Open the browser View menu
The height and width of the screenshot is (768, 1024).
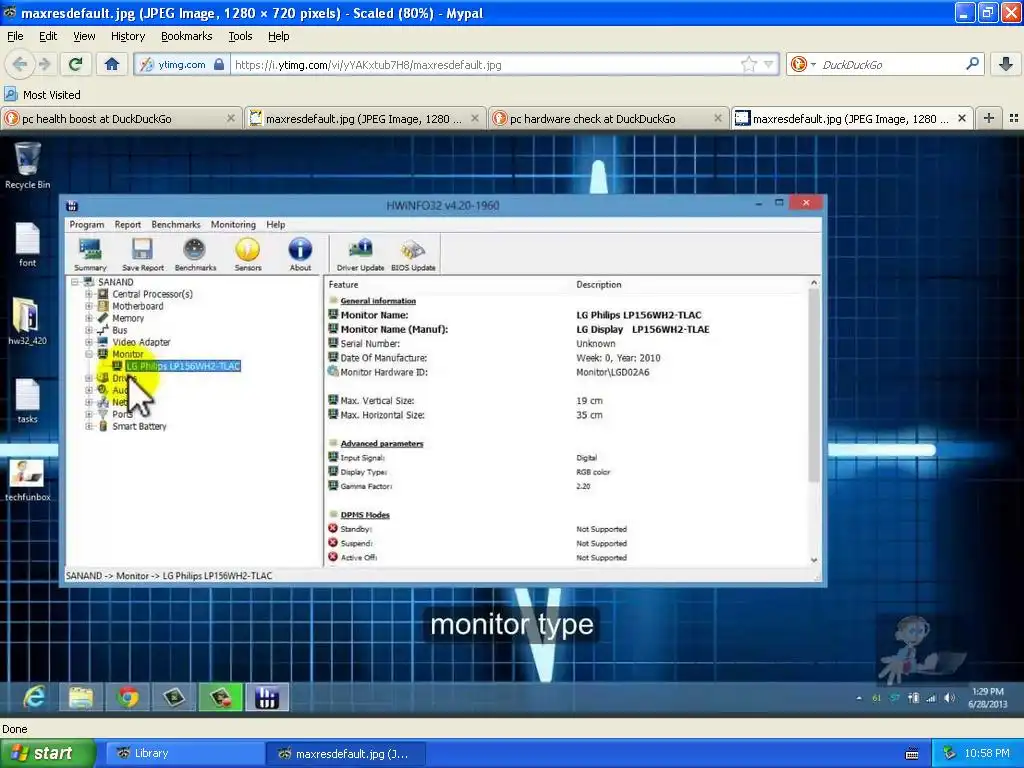84,36
